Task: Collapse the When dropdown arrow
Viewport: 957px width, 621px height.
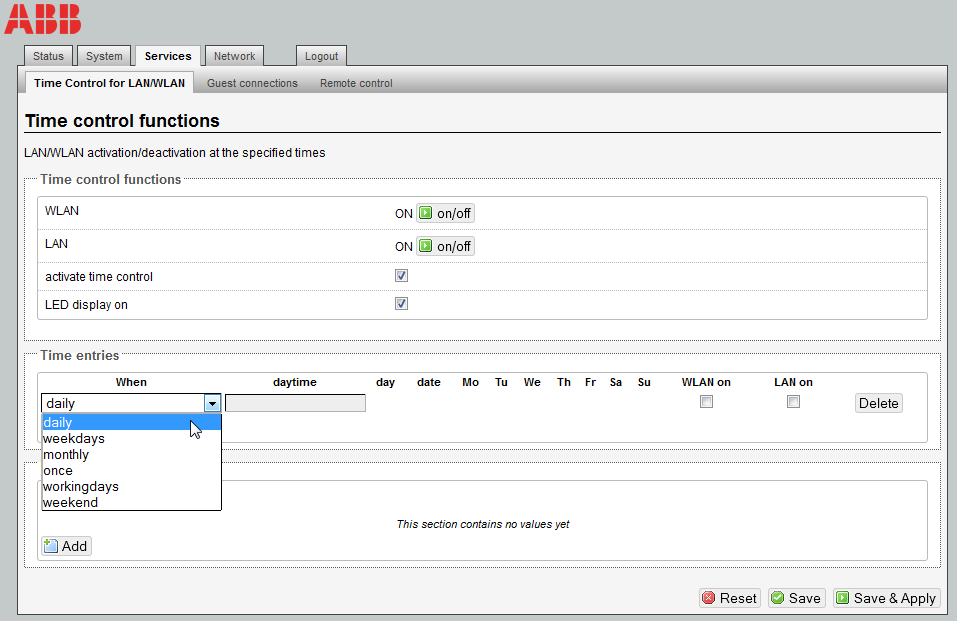Action: (x=212, y=403)
